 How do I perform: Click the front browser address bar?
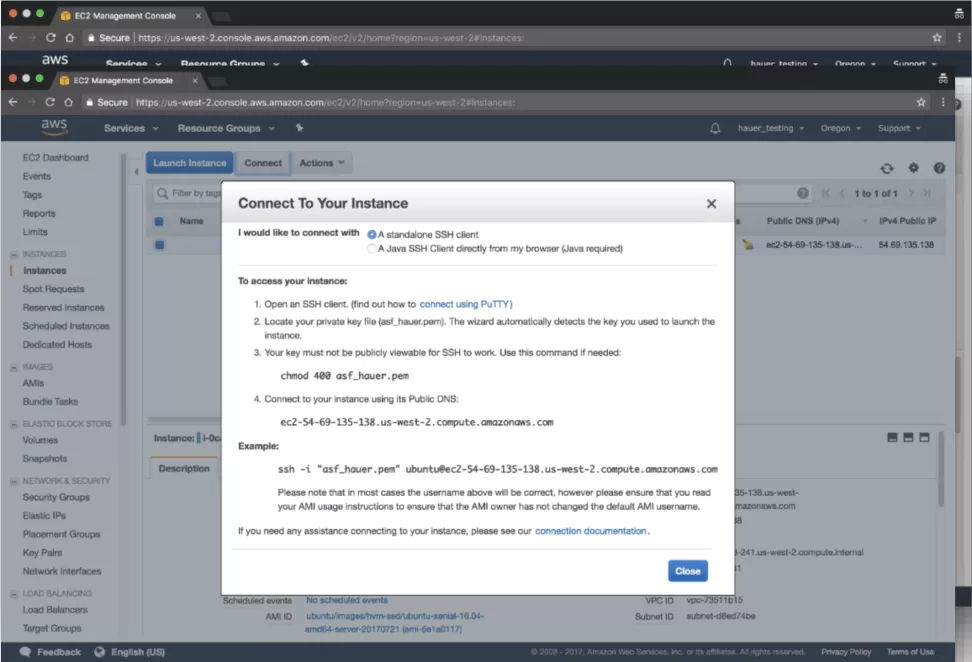(496, 102)
